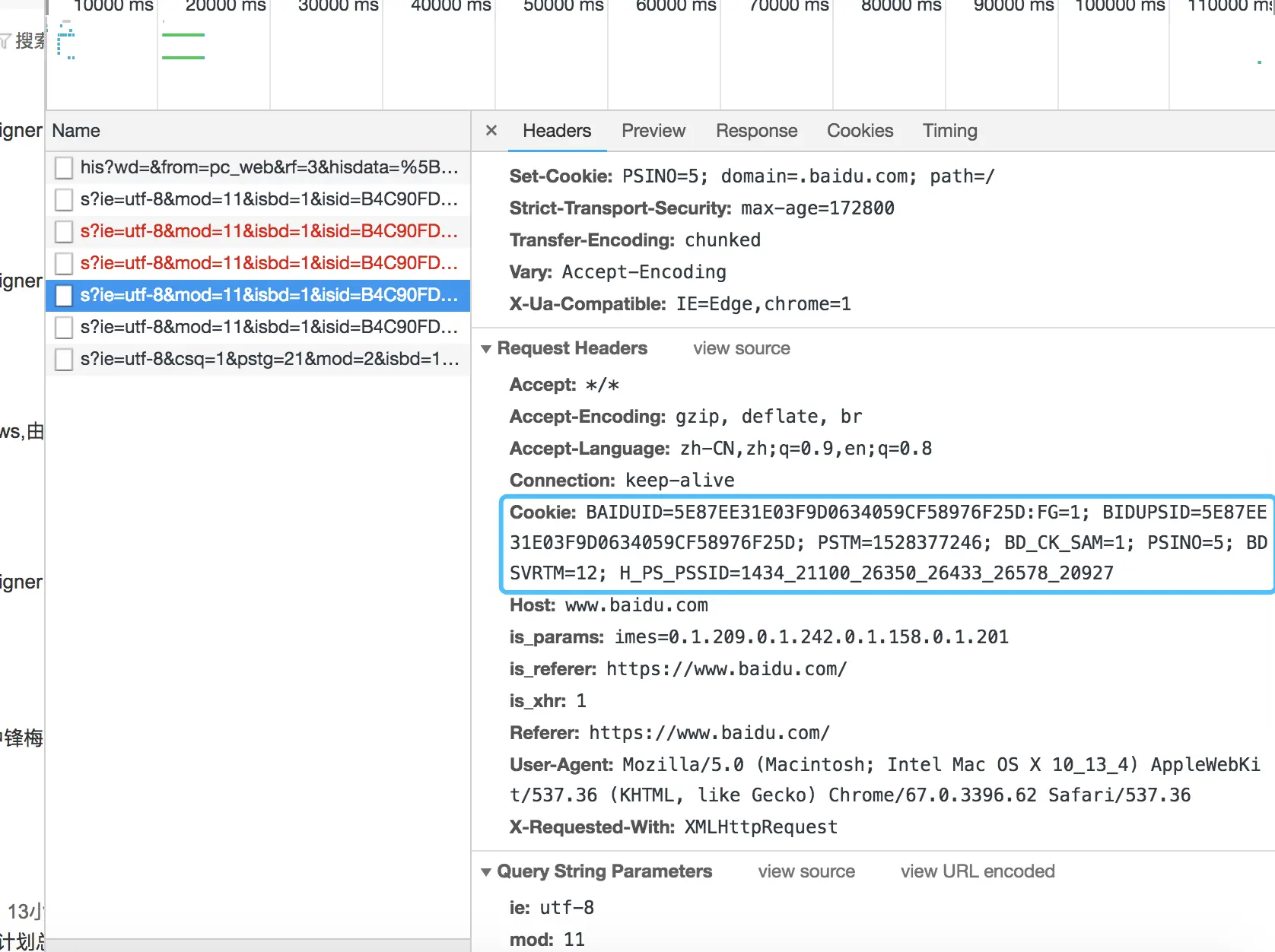Select the X-Requested-With XMLHttpRequest line
This screenshot has height=952, width=1275.
[673, 827]
